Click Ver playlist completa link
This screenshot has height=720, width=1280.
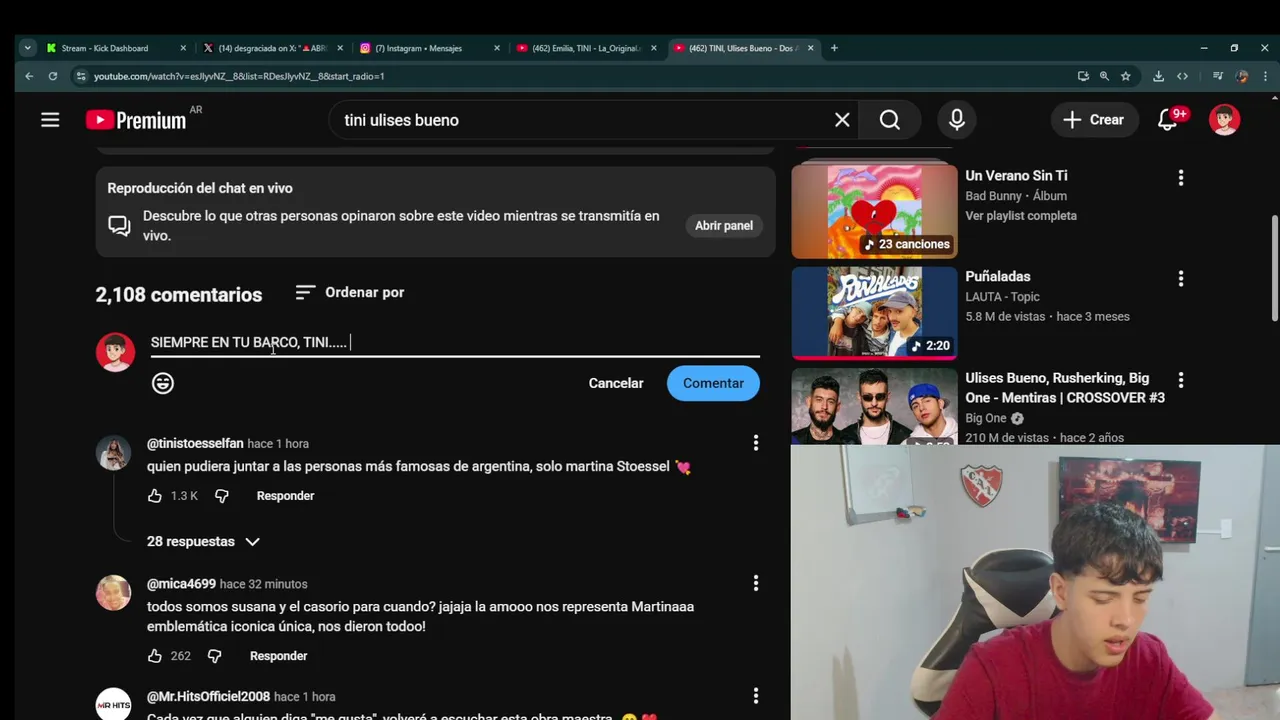(1021, 216)
